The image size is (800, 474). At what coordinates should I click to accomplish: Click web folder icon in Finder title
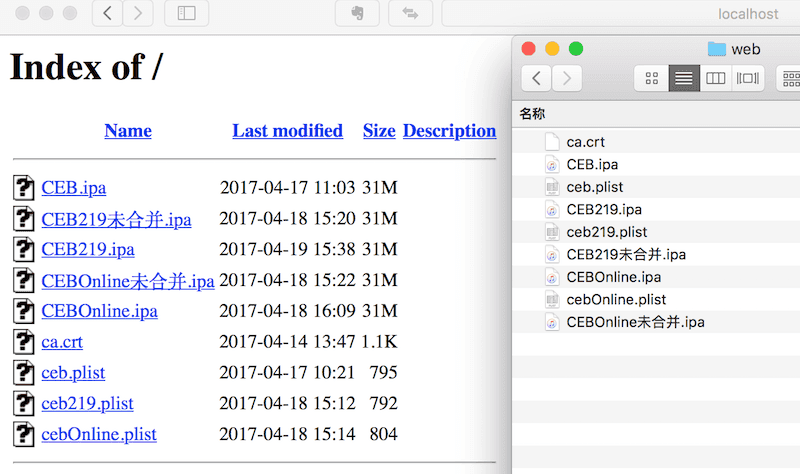[x=716, y=49]
